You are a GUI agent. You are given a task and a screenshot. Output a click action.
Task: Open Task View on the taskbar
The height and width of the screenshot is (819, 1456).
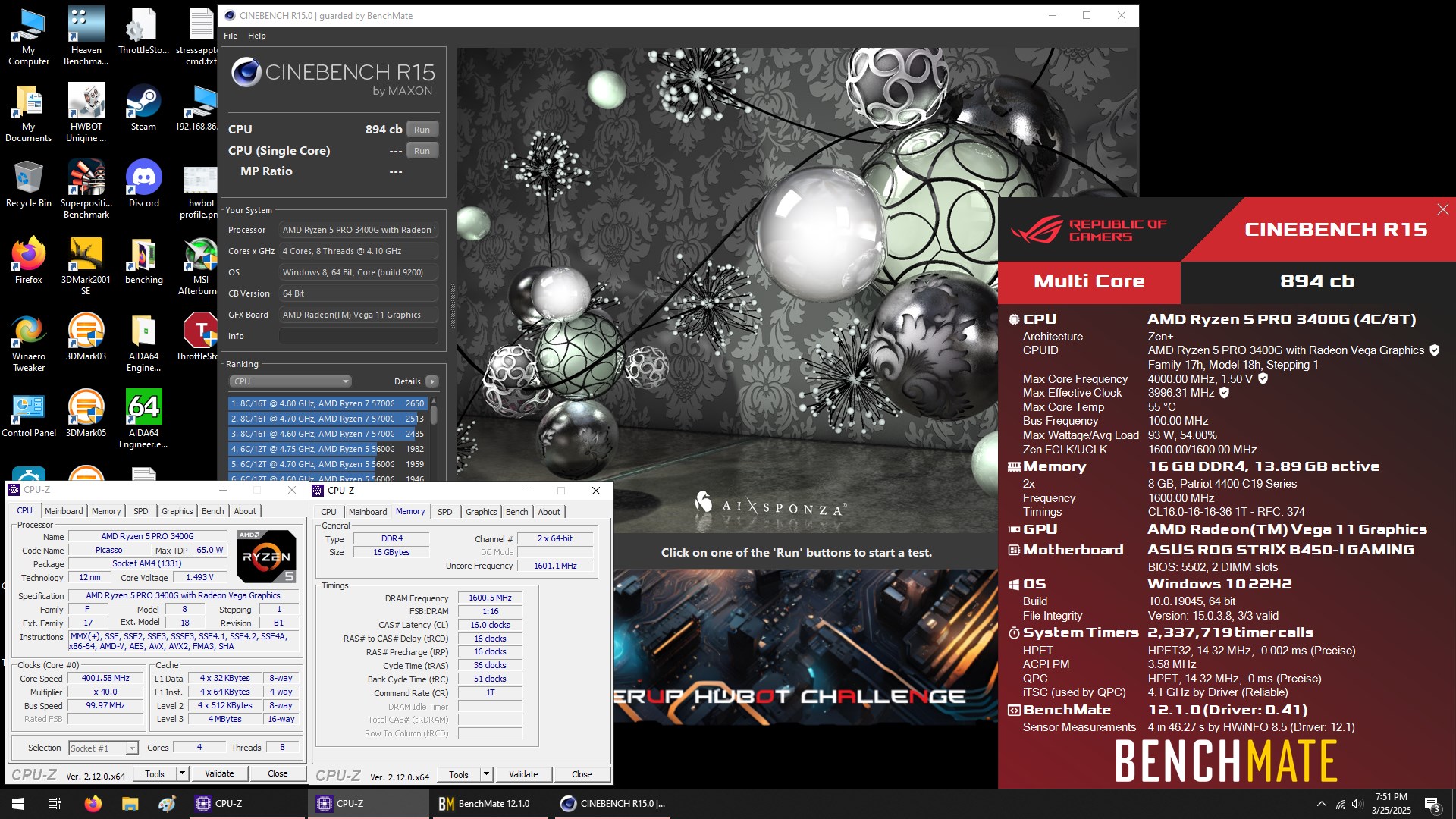pyautogui.click(x=55, y=803)
